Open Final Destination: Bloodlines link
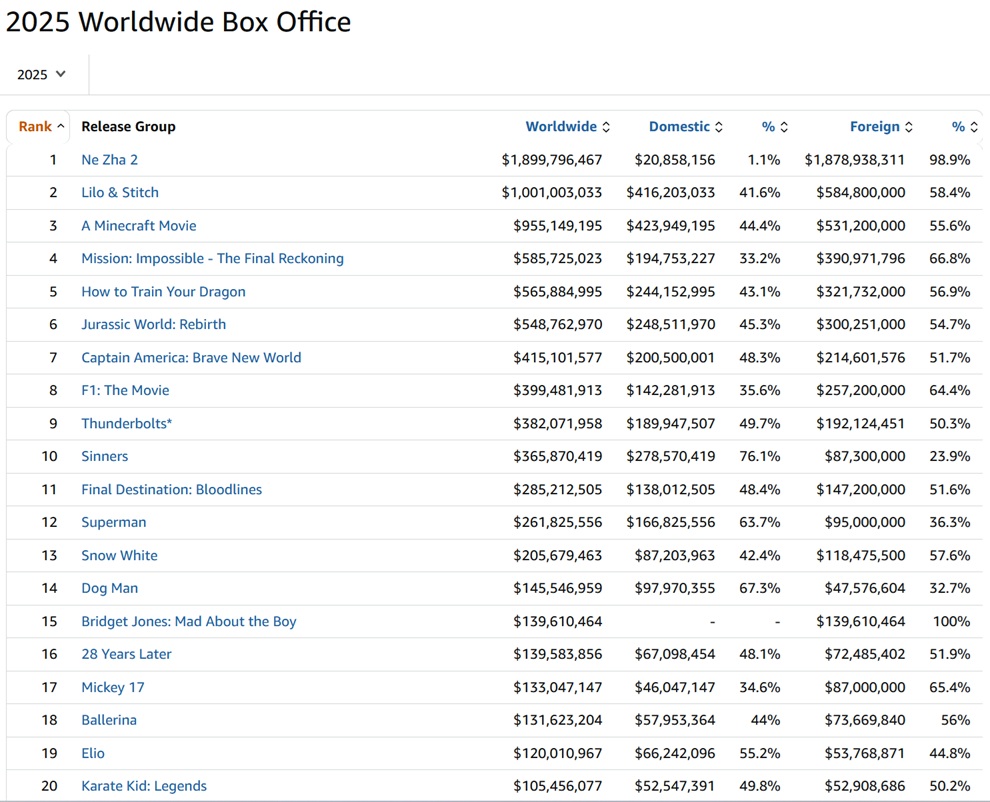This screenshot has width=990, height=802. pyautogui.click(x=171, y=489)
